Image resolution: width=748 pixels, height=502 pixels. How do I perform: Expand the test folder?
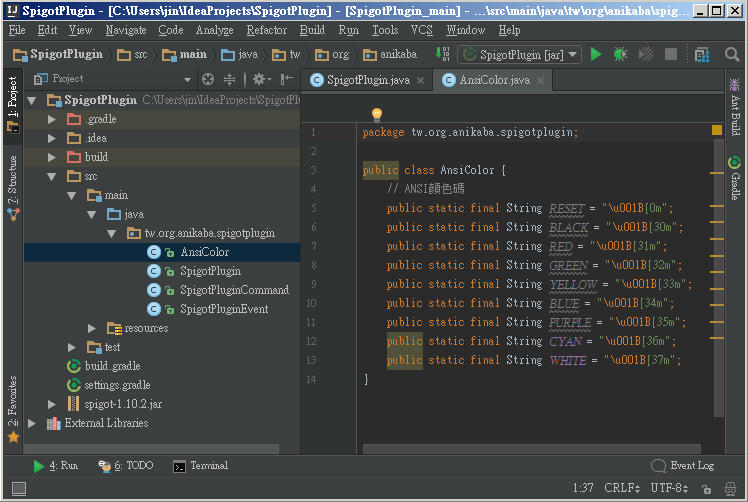[72, 347]
